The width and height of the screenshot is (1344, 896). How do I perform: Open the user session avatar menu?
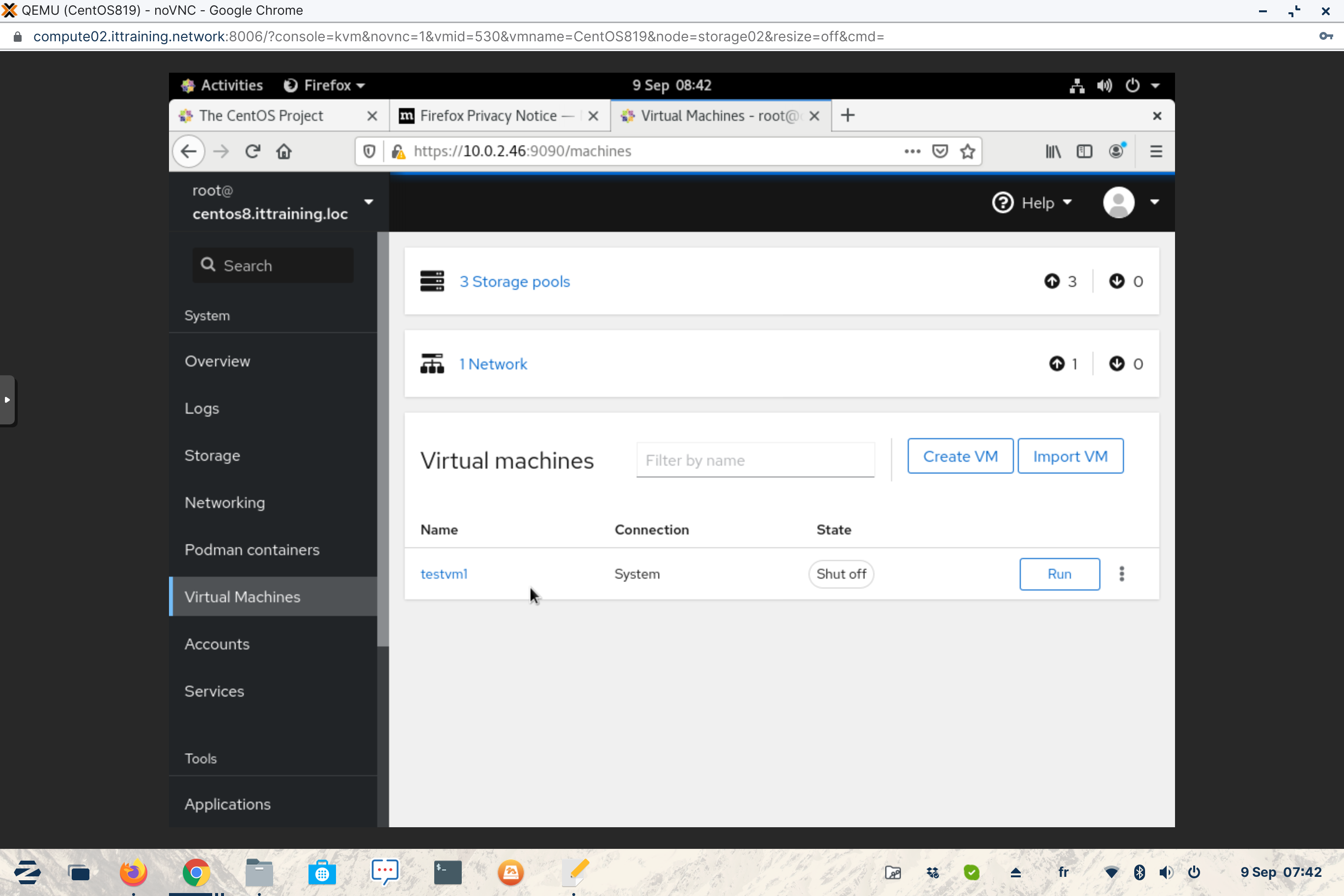click(1131, 202)
